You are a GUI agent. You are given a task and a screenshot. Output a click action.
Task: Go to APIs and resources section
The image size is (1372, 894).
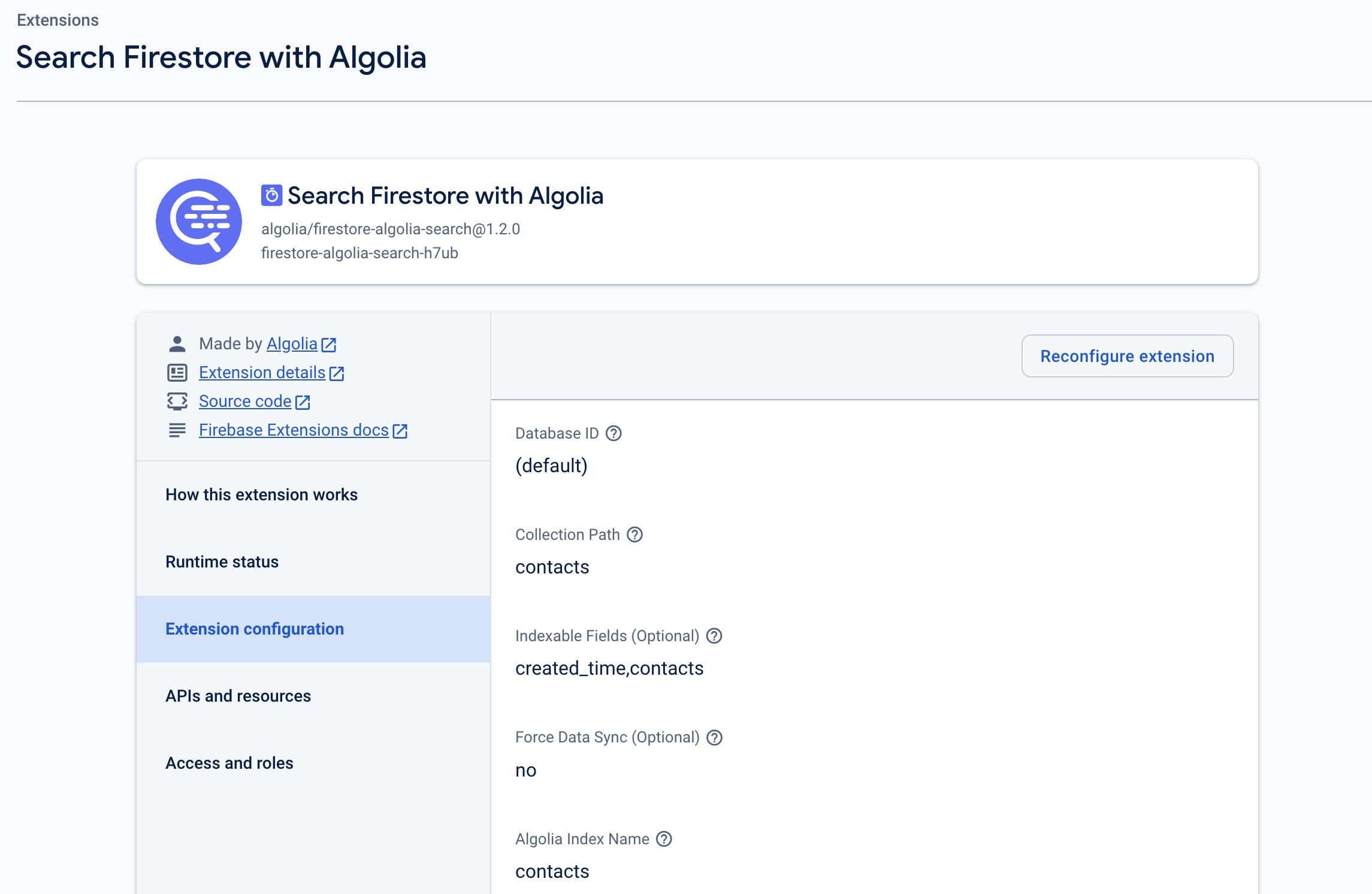(x=238, y=696)
